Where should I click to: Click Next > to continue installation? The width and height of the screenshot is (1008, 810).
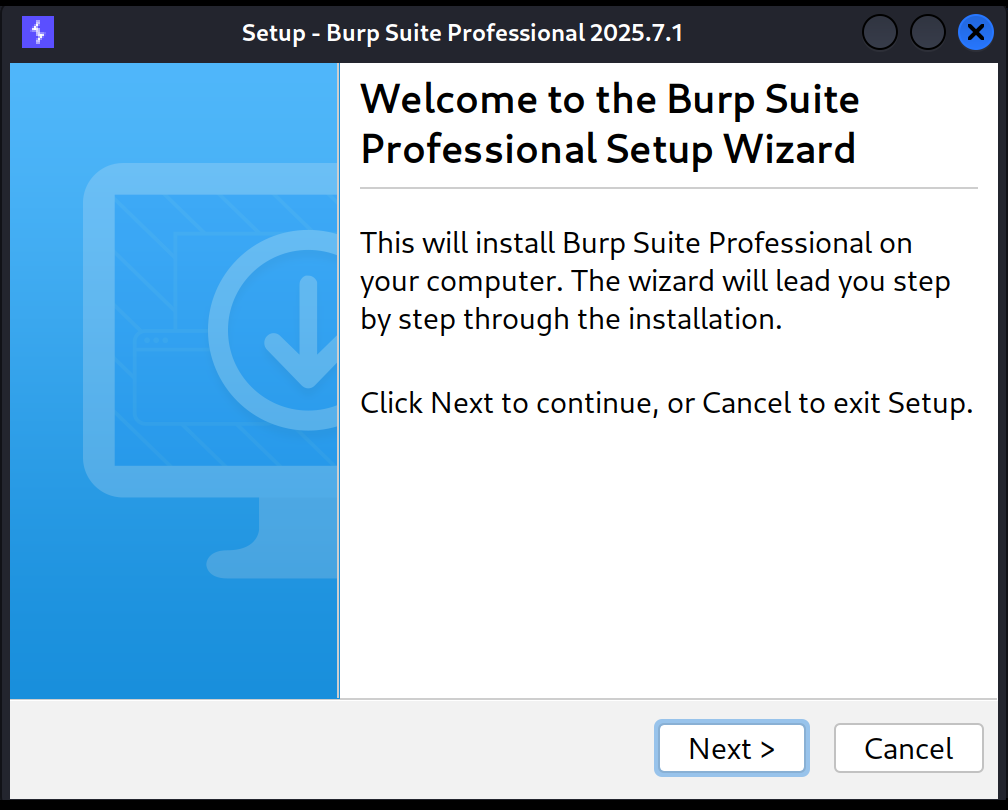click(732, 748)
